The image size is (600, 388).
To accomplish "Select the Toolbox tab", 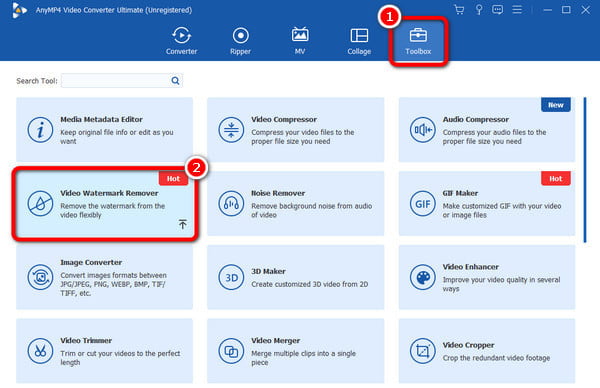I will [418, 41].
